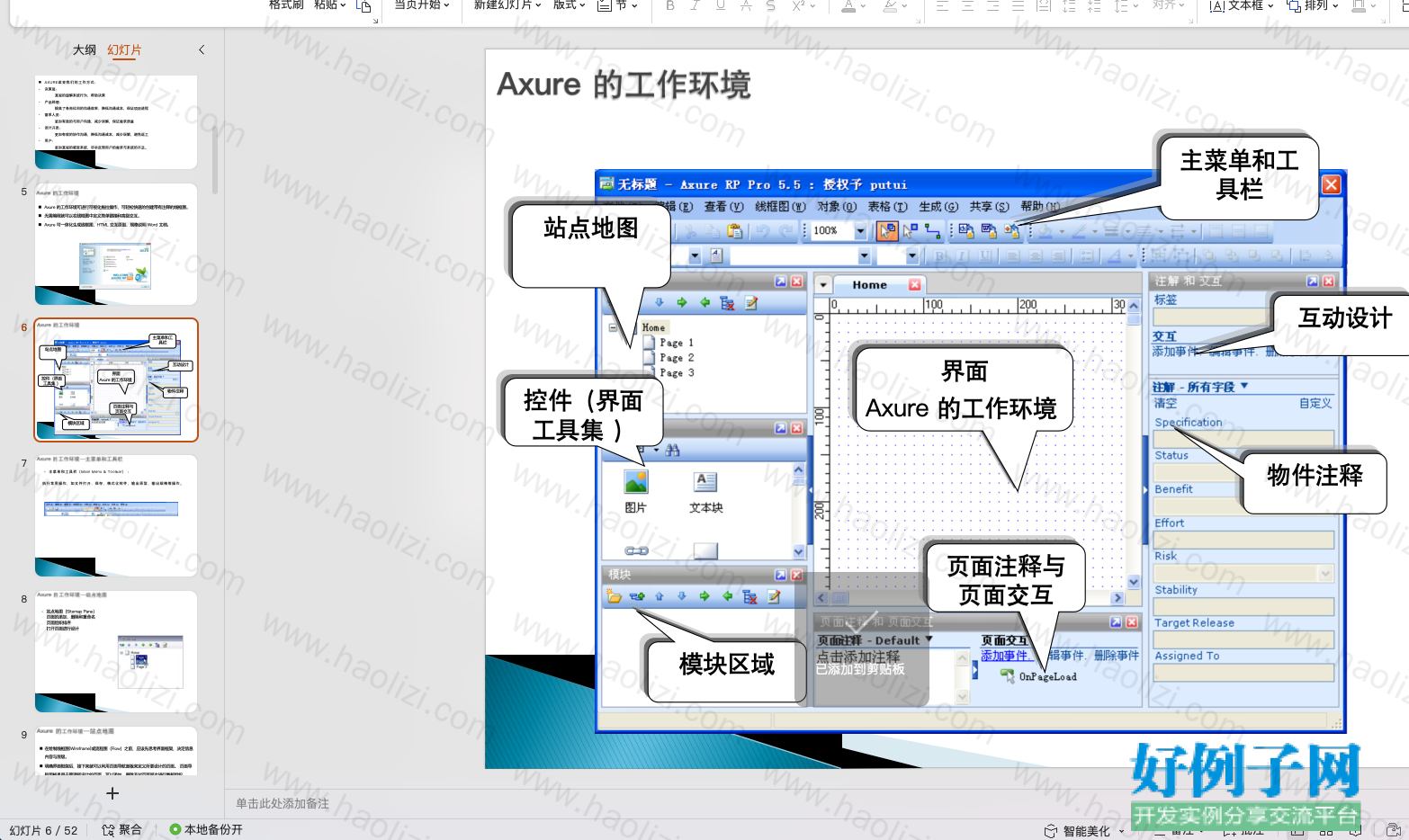Select the slide thumbnail above slide 5
Screen dimensions: 1409x840
(x=116, y=122)
